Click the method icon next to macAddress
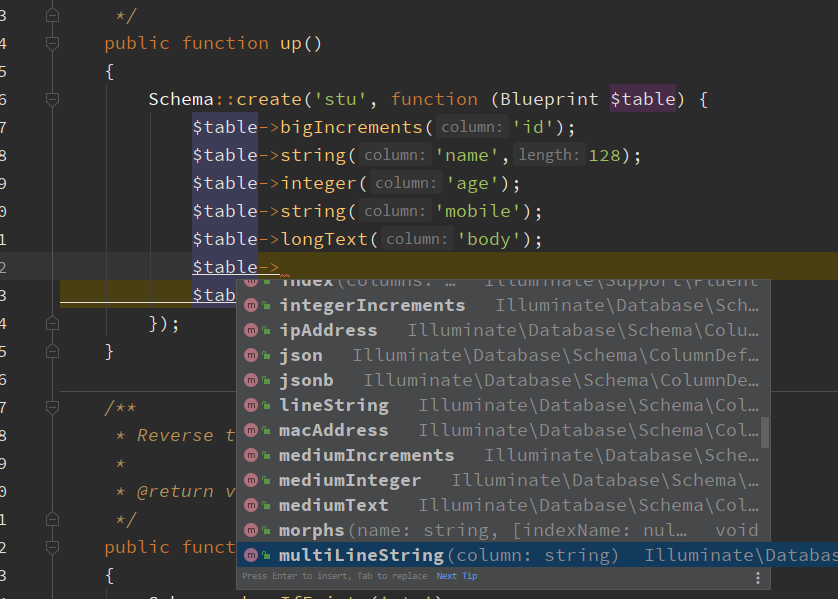Screen dimensions: 838x599 tap(252, 430)
